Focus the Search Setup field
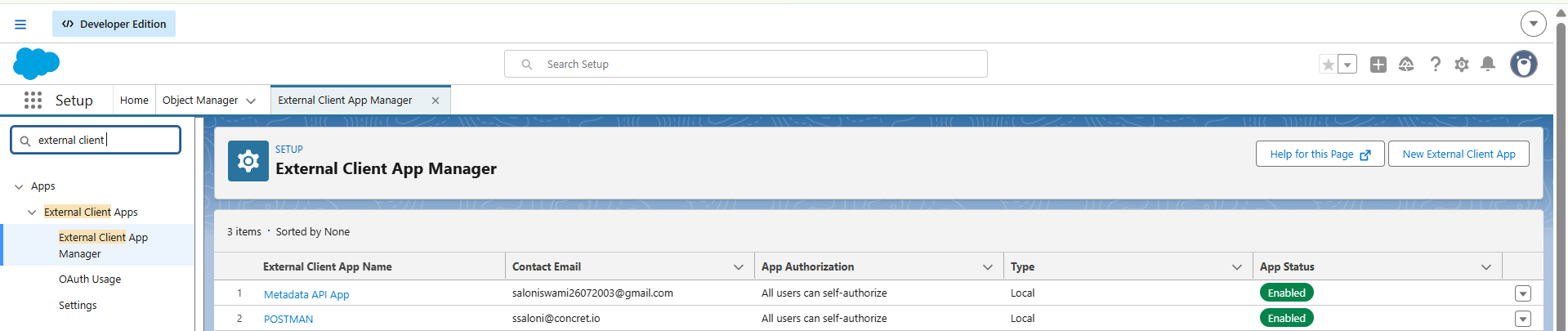Viewport: 1568px width, 331px height. tap(745, 64)
